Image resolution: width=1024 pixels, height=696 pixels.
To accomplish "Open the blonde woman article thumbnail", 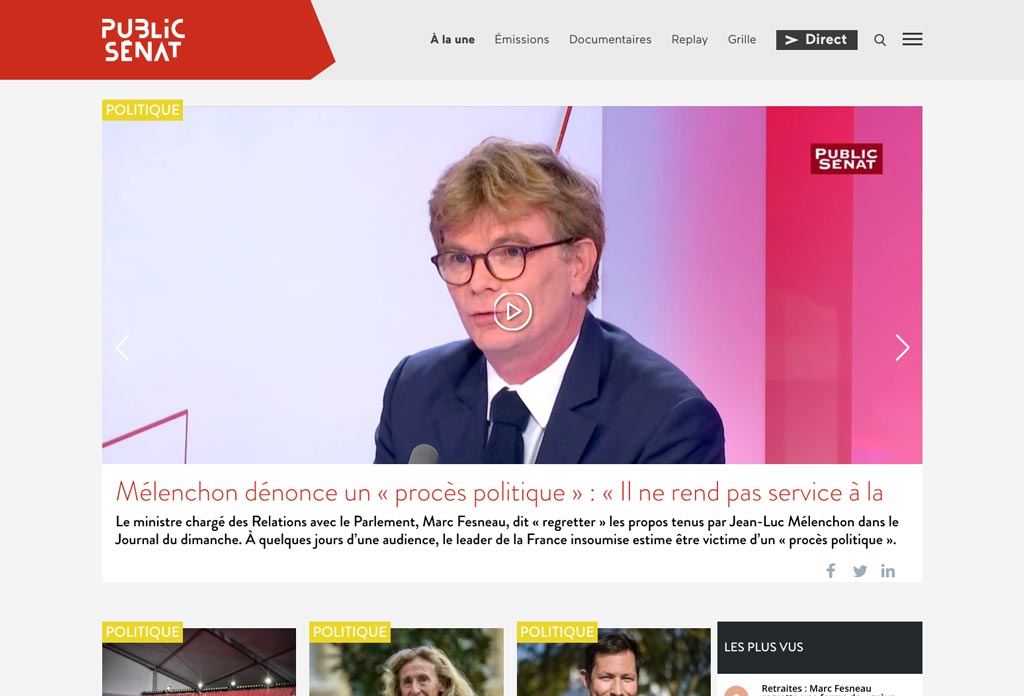I will [x=406, y=662].
